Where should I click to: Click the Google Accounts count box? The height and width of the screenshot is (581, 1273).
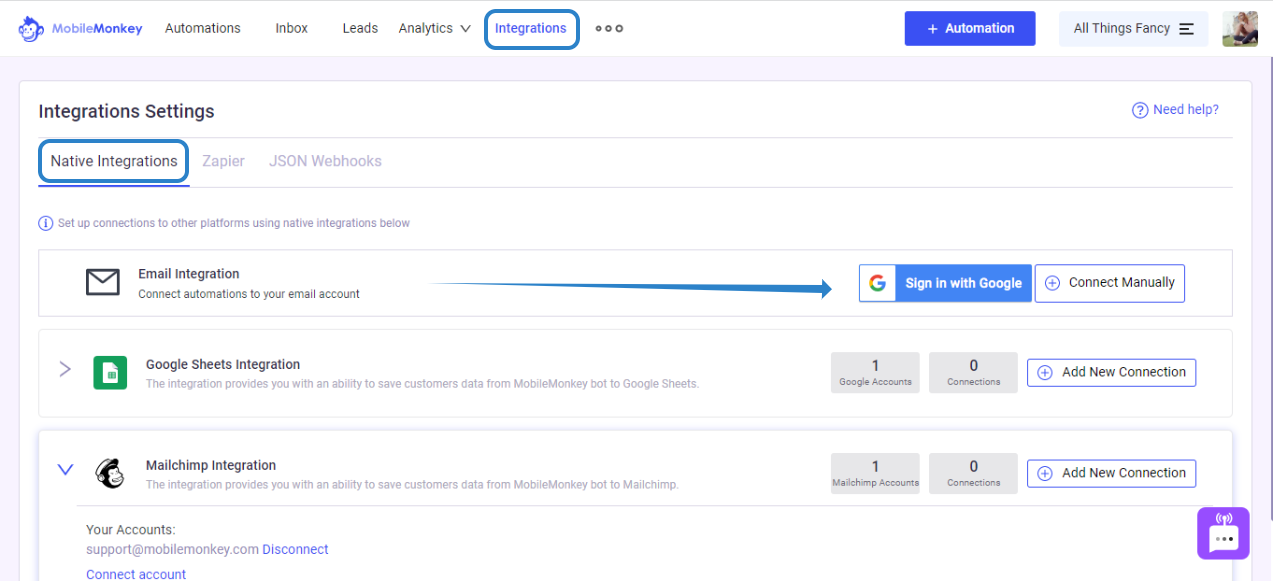click(x=875, y=372)
